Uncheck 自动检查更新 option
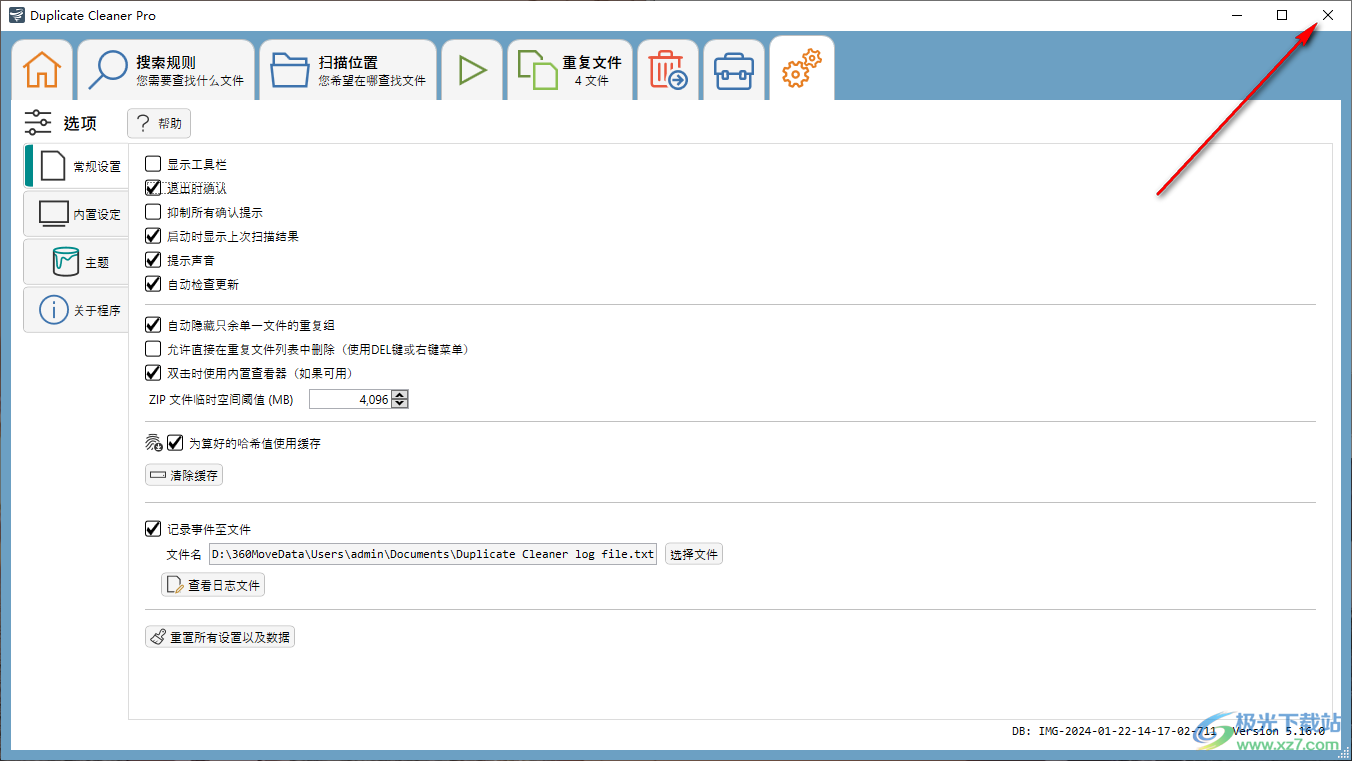Screen dimensions: 1352x761 pyautogui.click(x=153, y=284)
